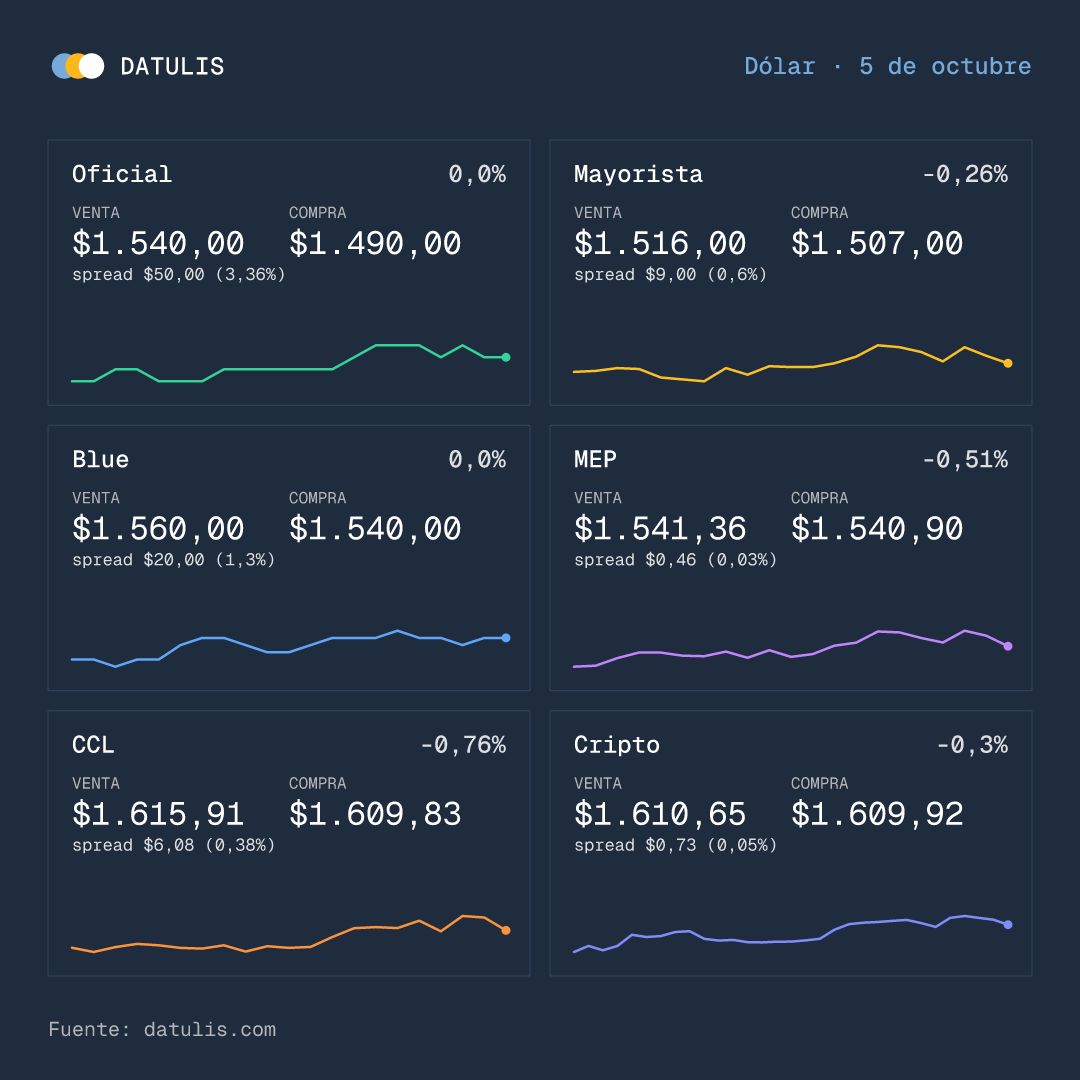Screen dimensions: 1080x1080
Task: Click Mayorista venta price $1.516,00
Action: point(660,243)
